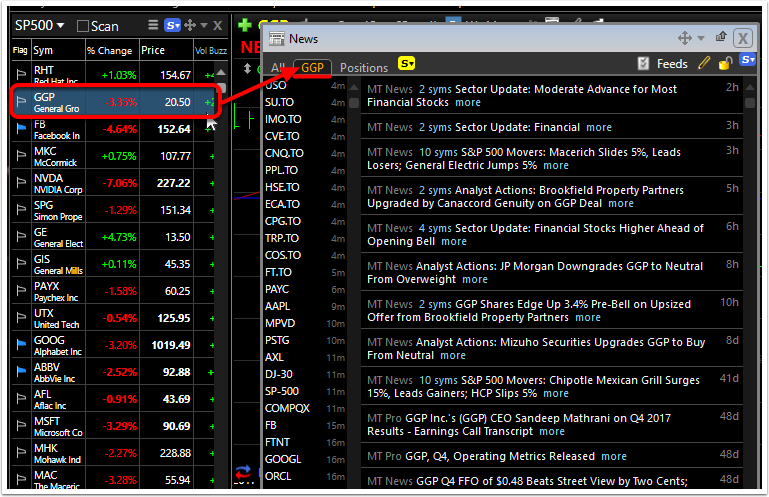Screen dimensions: 769x497
Task: Open more link for Operating Metrics Released
Action: click(x=614, y=456)
